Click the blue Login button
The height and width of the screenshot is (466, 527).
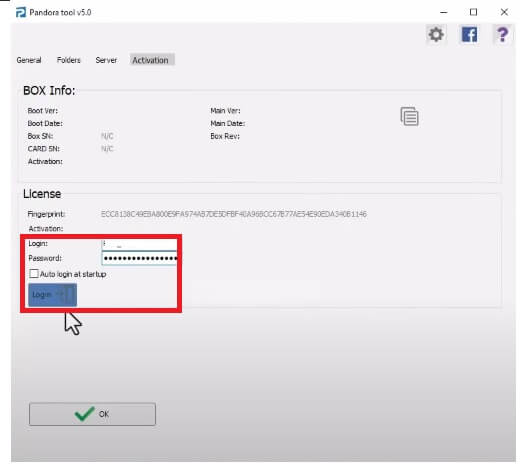(x=52, y=295)
